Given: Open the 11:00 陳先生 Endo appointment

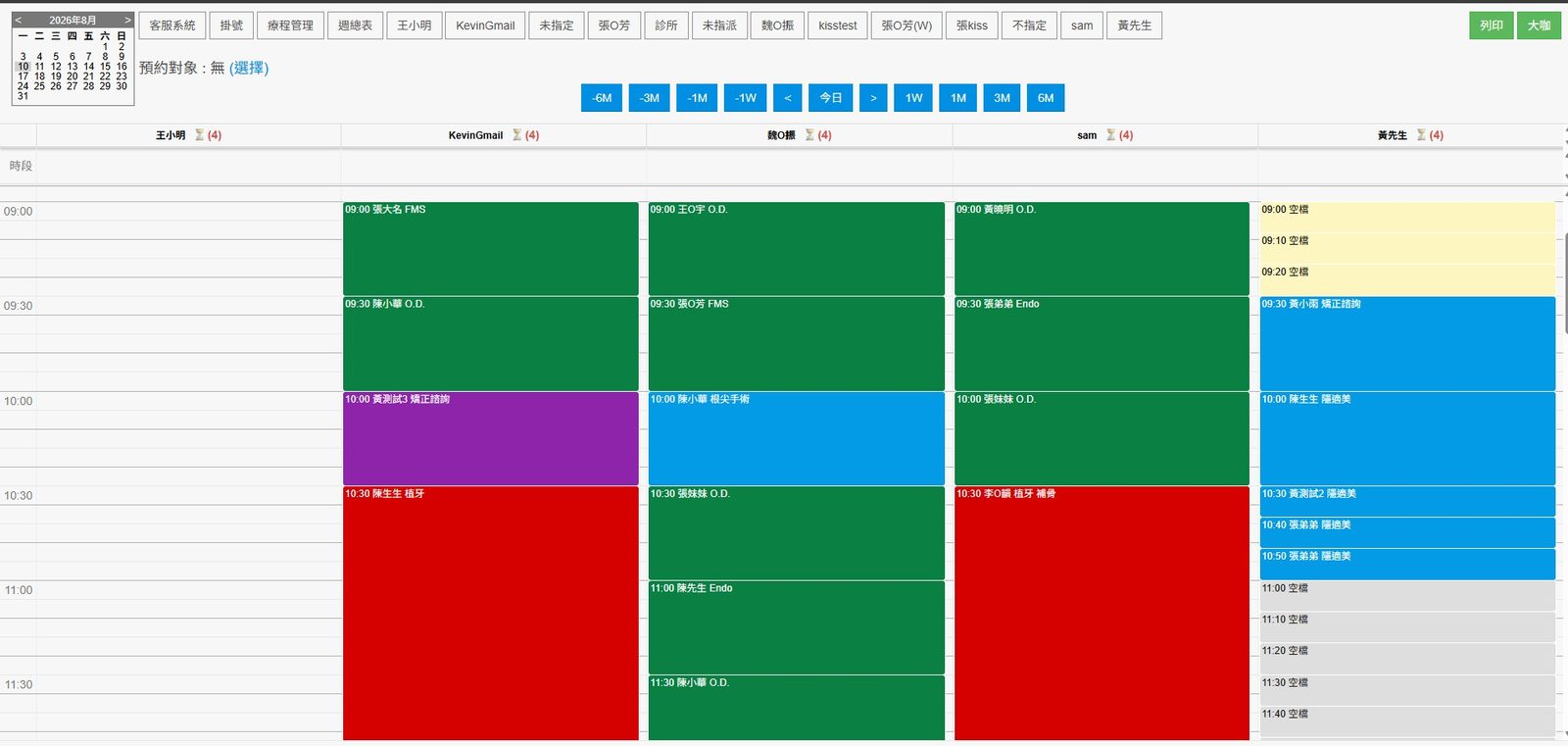Looking at the screenshot, I should coord(797,627).
